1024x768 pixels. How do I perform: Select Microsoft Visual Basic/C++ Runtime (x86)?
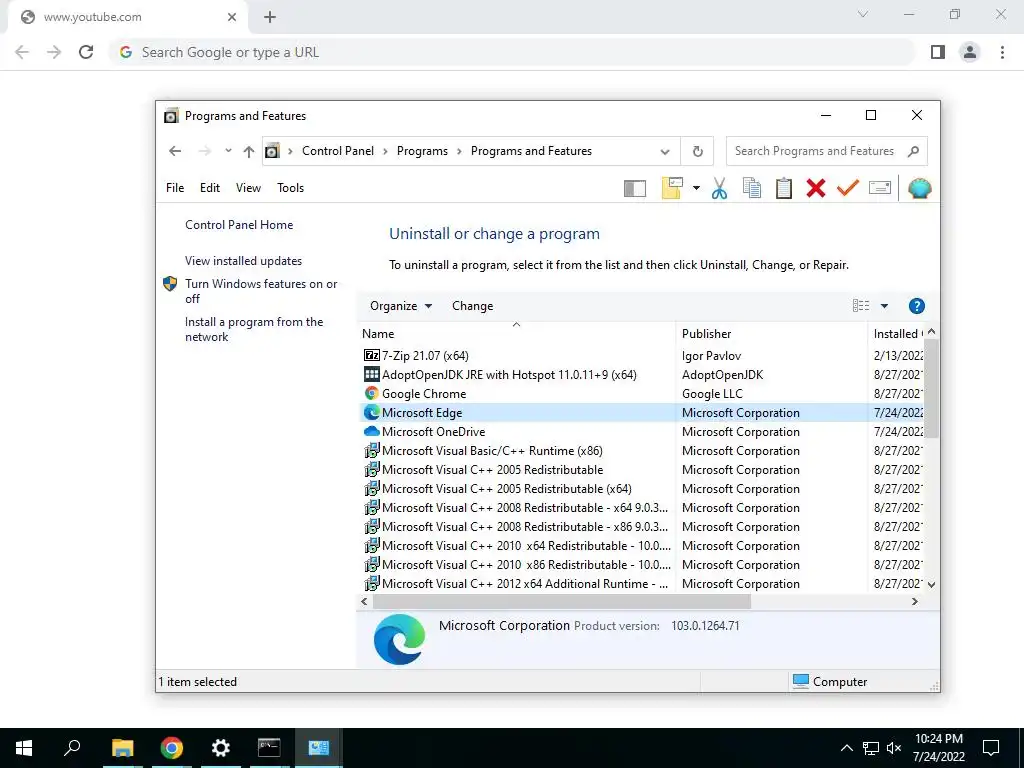(643, 451)
